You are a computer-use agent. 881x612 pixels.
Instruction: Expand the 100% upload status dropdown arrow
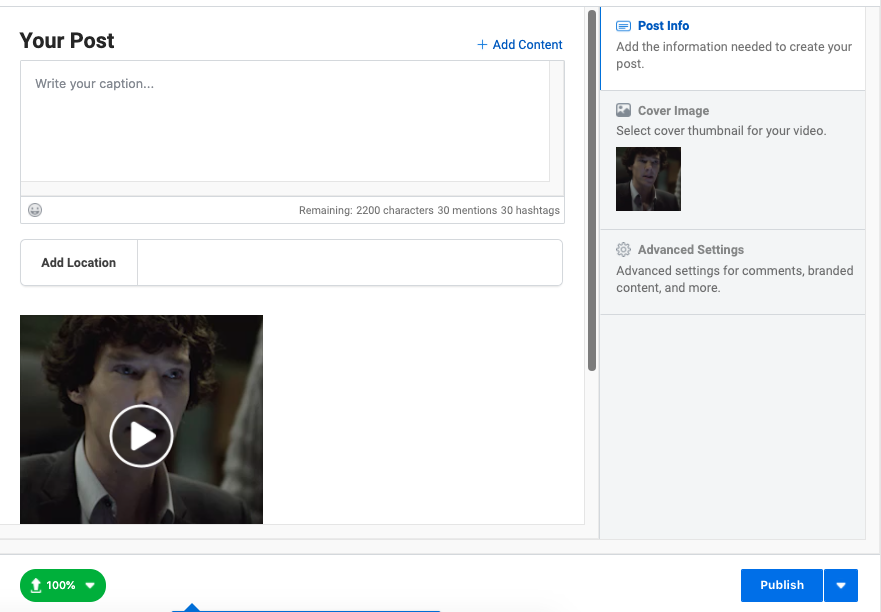coord(90,586)
